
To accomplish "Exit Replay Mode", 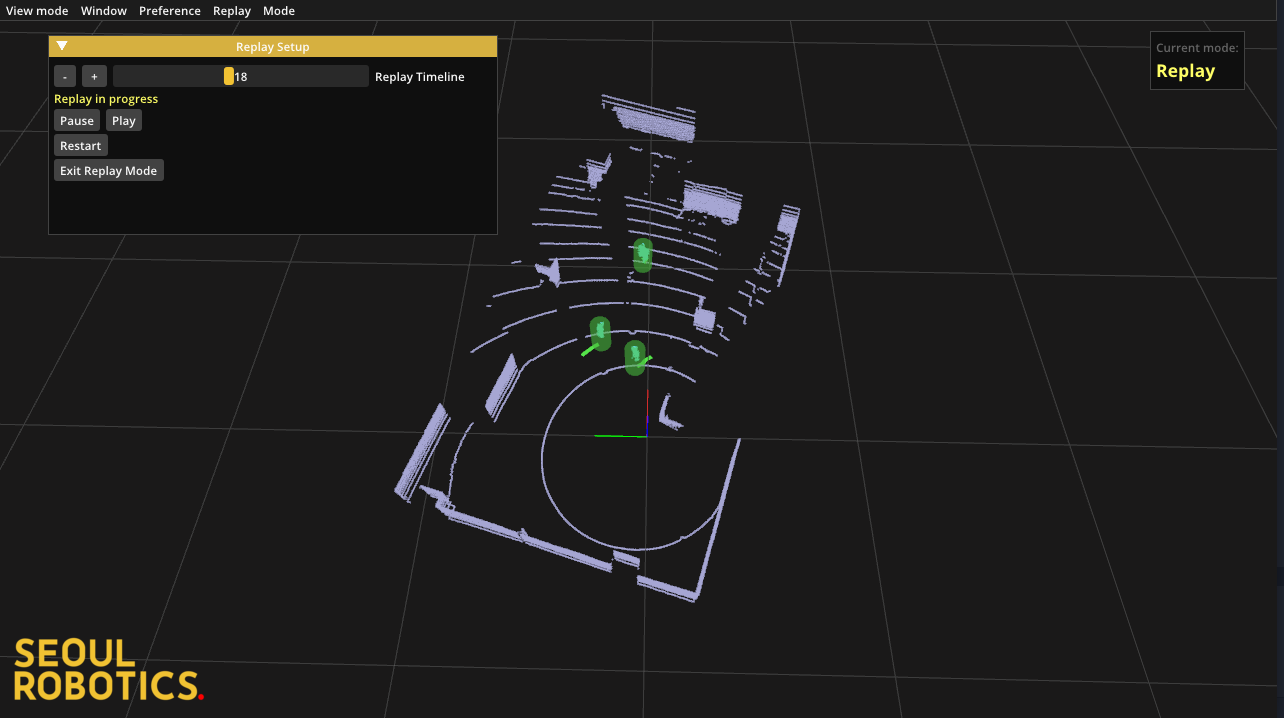I will click(x=108, y=171).
